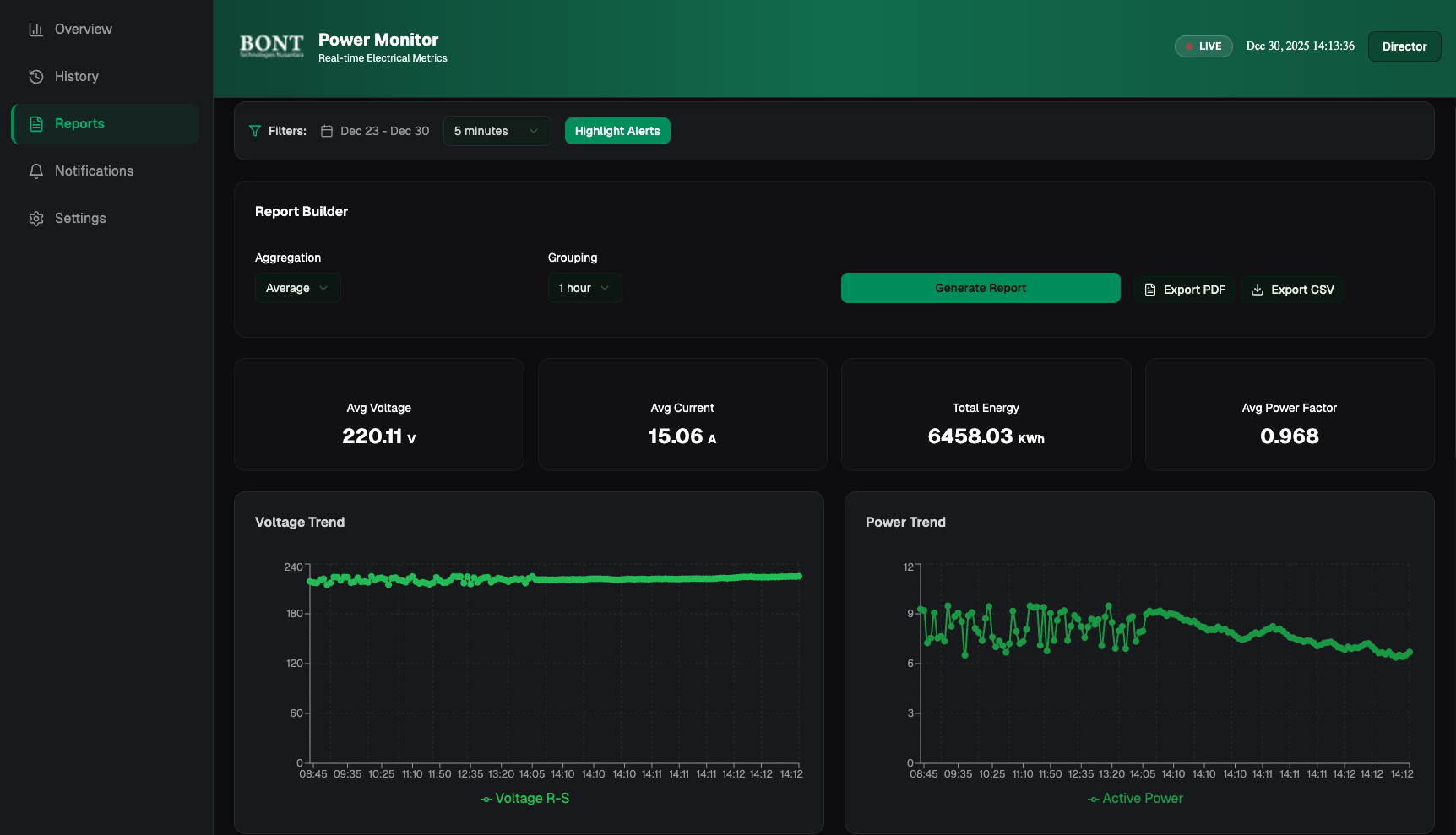Open the Average aggregation dropdown
The height and width of the screenshot is (835, 1456).
(x=297, y=288)
